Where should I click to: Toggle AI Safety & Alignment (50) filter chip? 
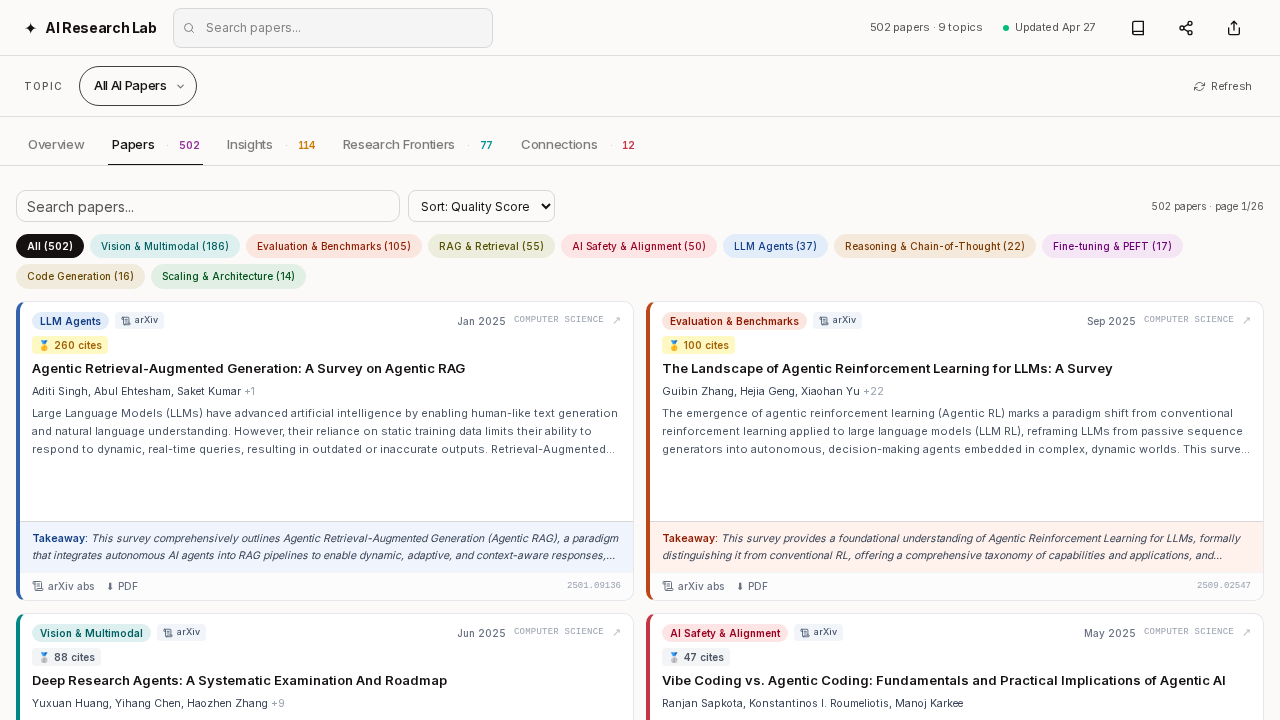pyautogui.click(x=639, y=246)
